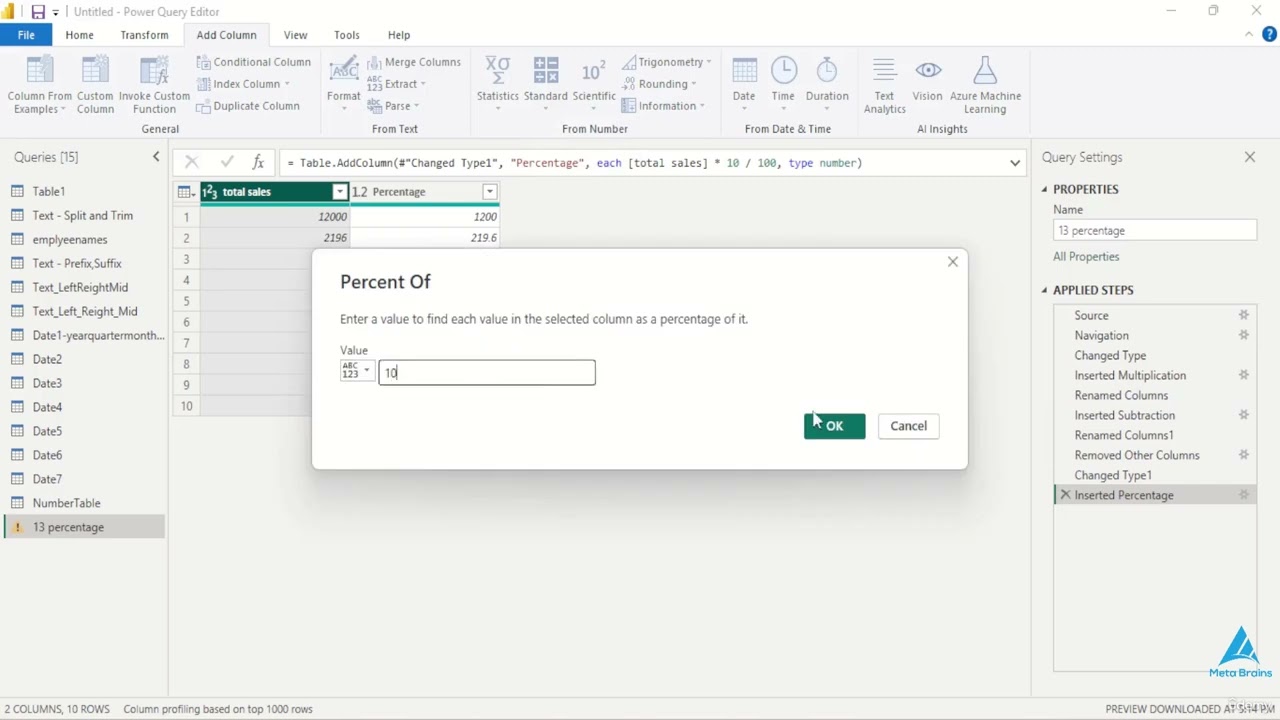Click the Column From Examples icon
Screen dimensions: 1280x720
tap(40, 86)
